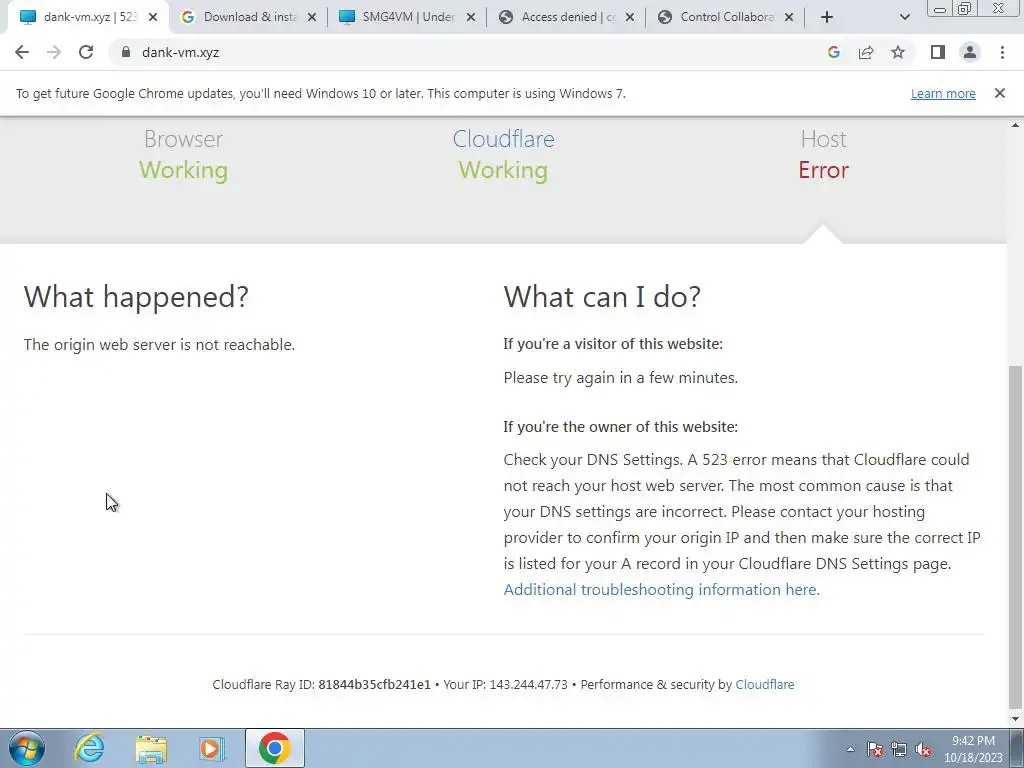Open Chrome three-dot menu
The height and width of the screenshot is (768, 1024).
(x=1002, y=52)
